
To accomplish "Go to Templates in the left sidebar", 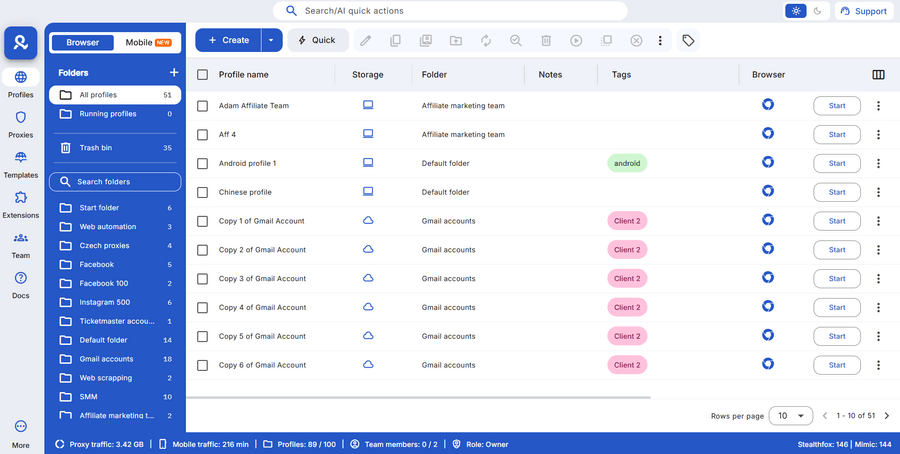I will click(21, 163).
